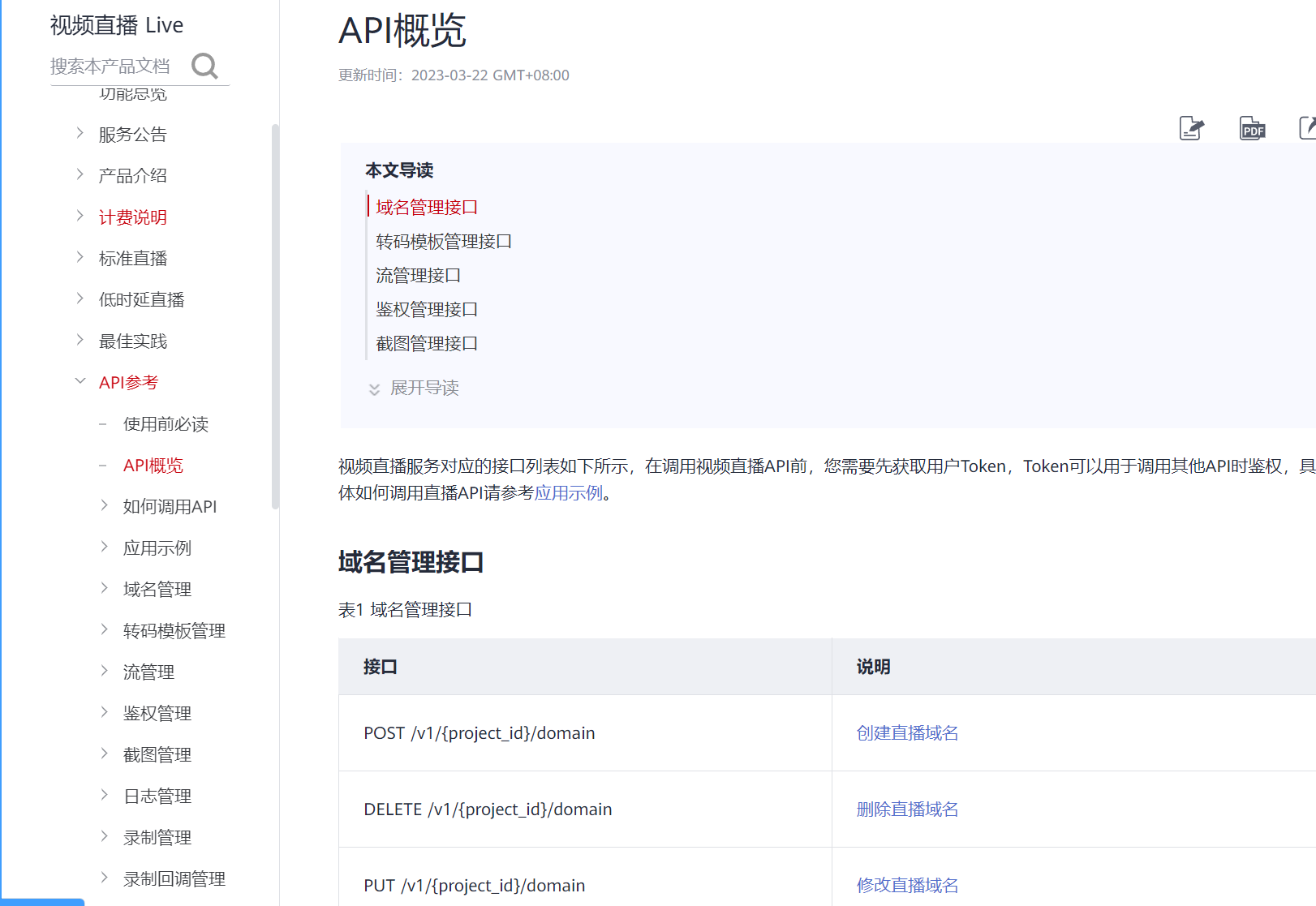1316x906 pixels.
Task: Click the 视频直播 Live product title
Action: tap(117, 25)
